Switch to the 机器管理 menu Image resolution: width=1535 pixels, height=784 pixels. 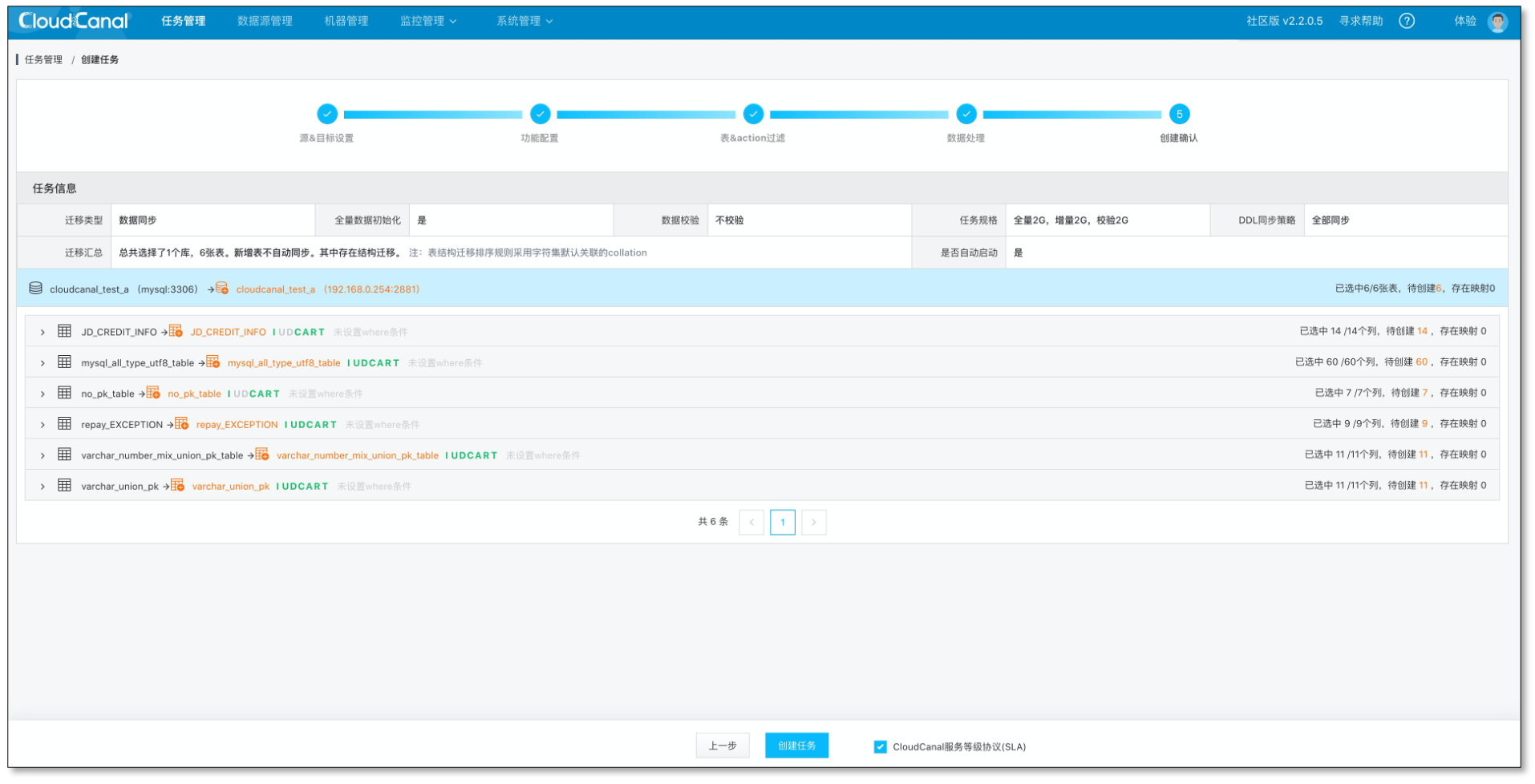point(346,21)
